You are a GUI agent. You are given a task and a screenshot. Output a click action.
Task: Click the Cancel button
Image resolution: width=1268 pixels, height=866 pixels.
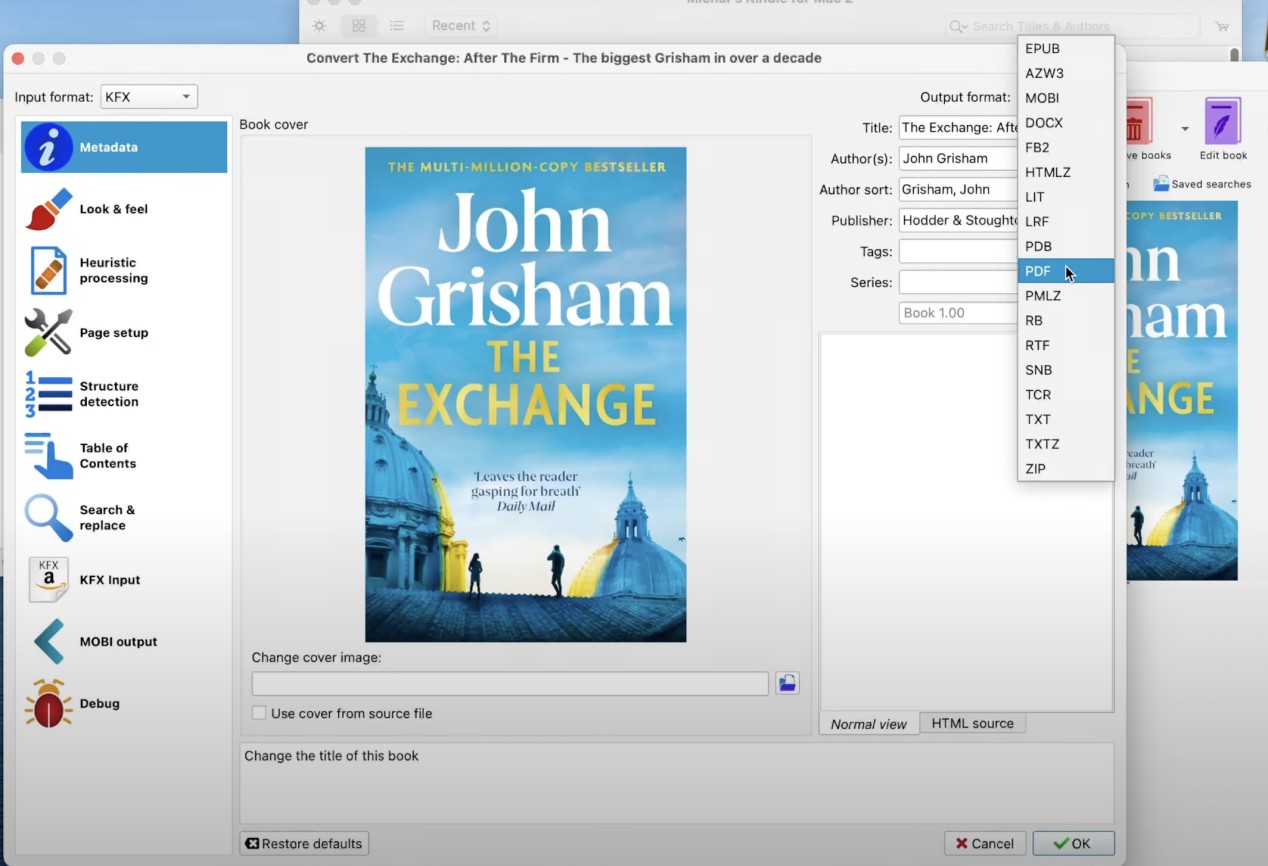point(985,843)
